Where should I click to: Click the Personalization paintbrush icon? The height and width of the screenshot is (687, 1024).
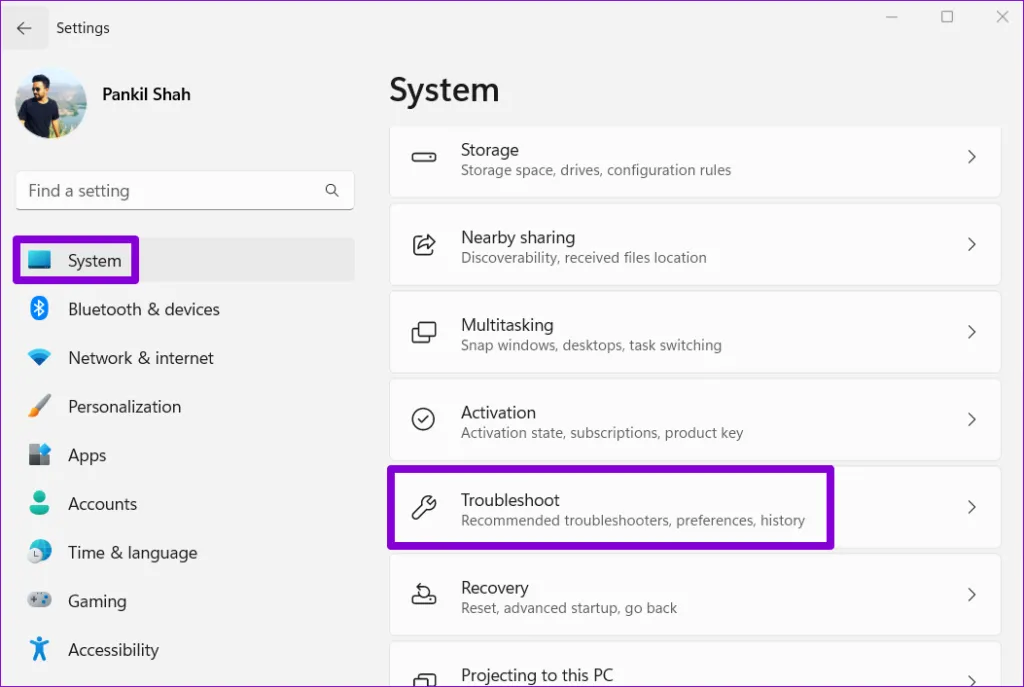[39, 407]
